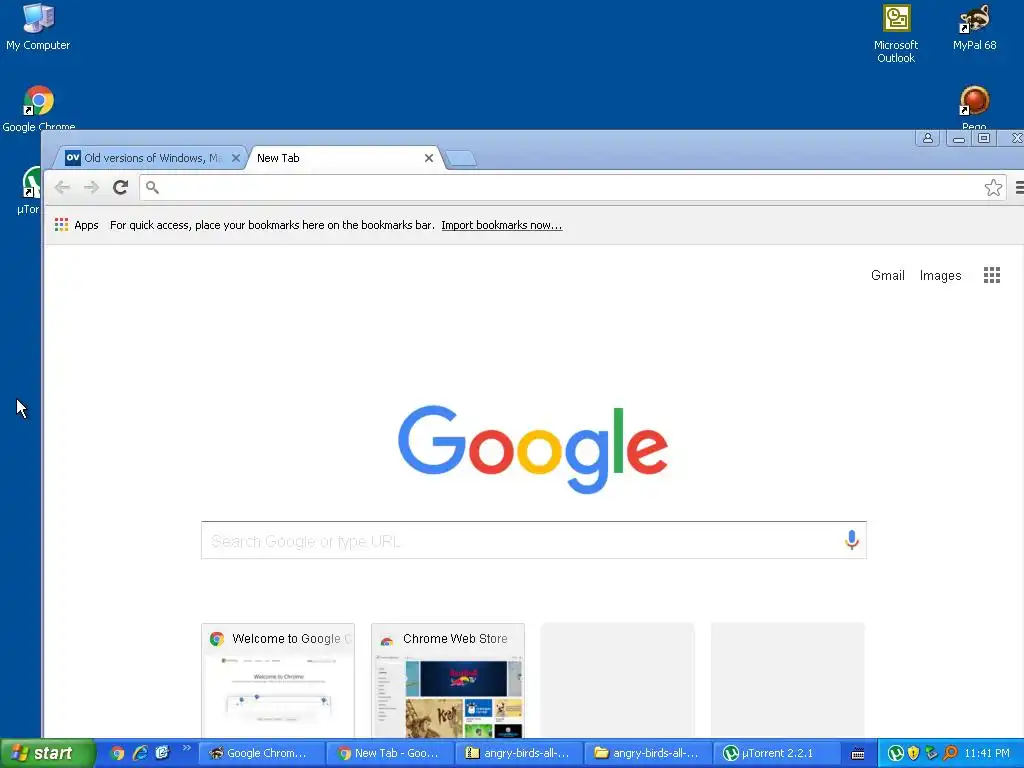Open the Apps shortcut in the bookmarks bar
Screen dimensions: 1024x768
click(76, 225)
